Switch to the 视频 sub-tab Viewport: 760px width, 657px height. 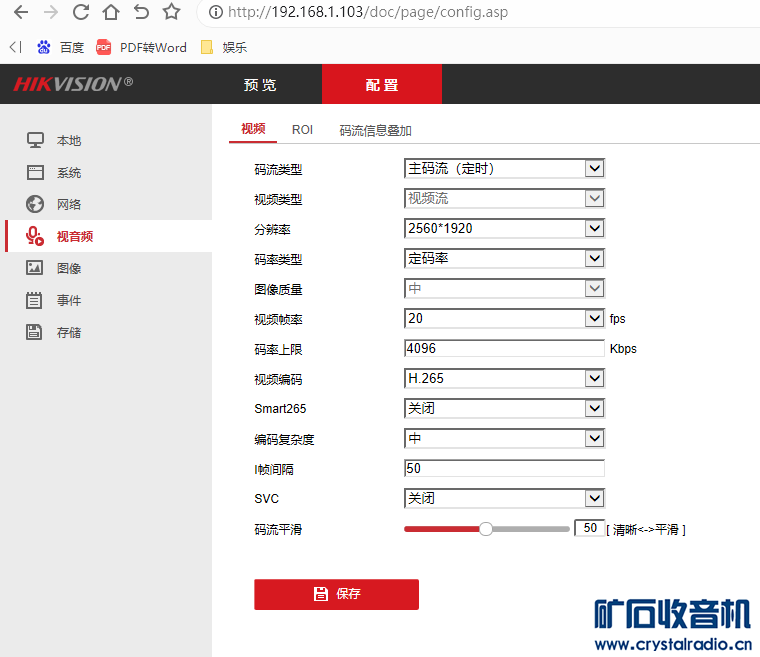tap(253, 129)
